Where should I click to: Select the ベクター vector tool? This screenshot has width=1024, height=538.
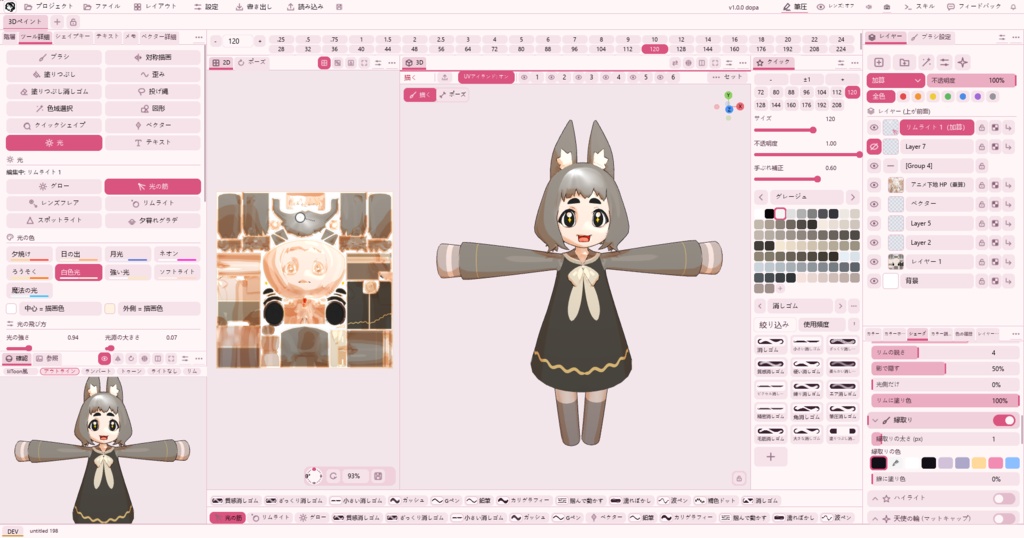click(x=153, y=125)
